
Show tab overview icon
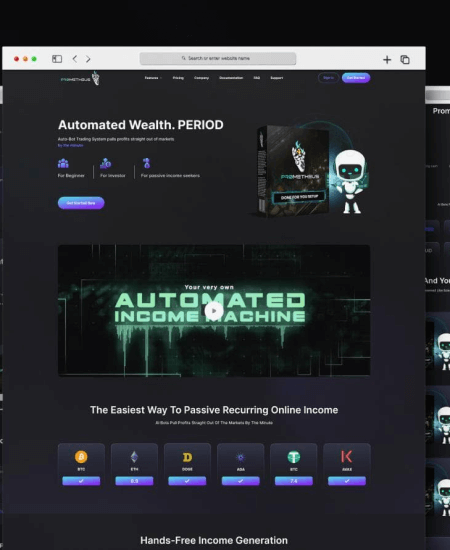pyautogui.click(x=405, y=60)
